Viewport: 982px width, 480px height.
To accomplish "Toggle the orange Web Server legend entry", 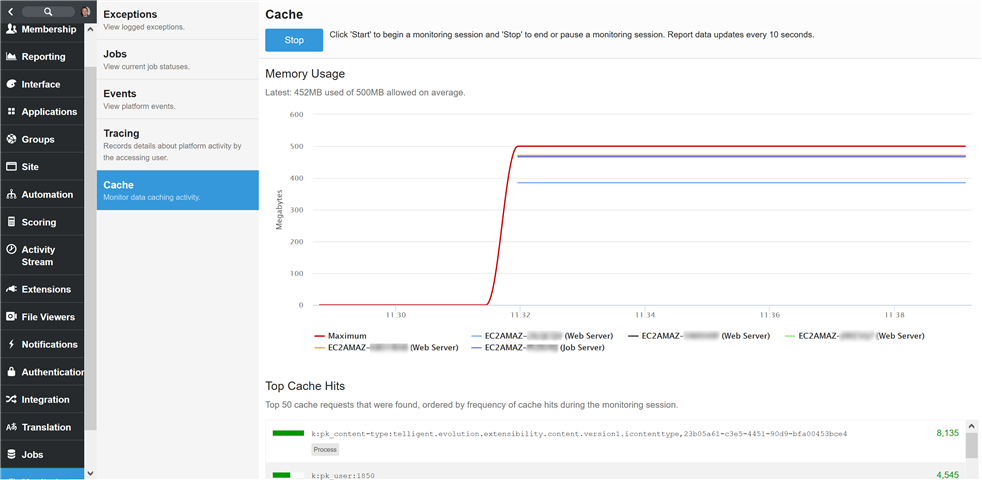I will click(x=386, y=347).
